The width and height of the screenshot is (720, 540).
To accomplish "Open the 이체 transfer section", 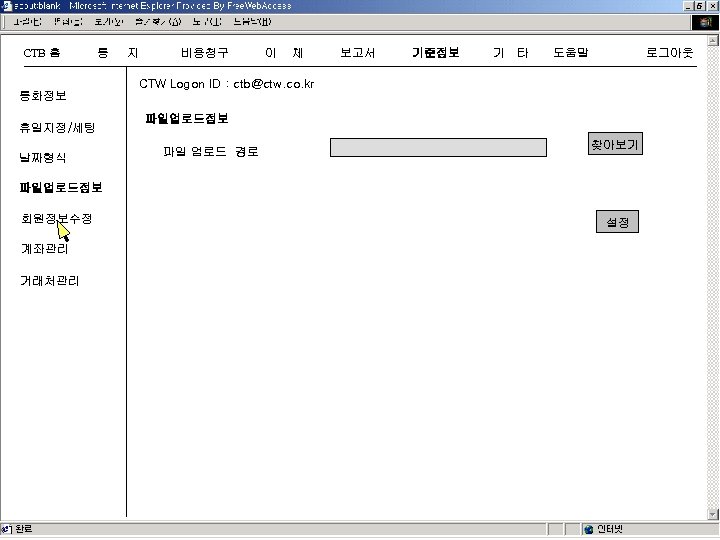I will [284, 53].
